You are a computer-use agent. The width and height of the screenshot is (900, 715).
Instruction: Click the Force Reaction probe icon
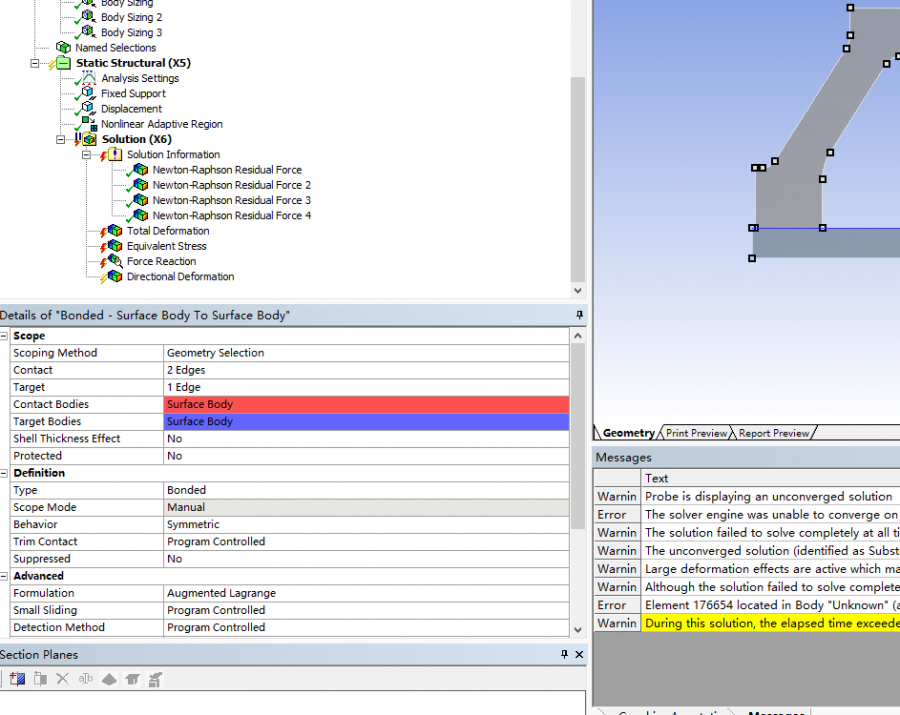tap(114, 261)
